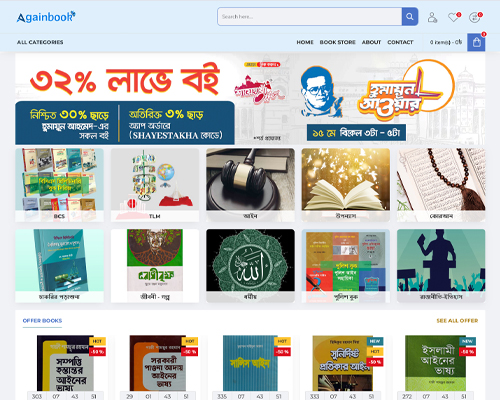Open the BCS category thumbnail

point(59,185)
